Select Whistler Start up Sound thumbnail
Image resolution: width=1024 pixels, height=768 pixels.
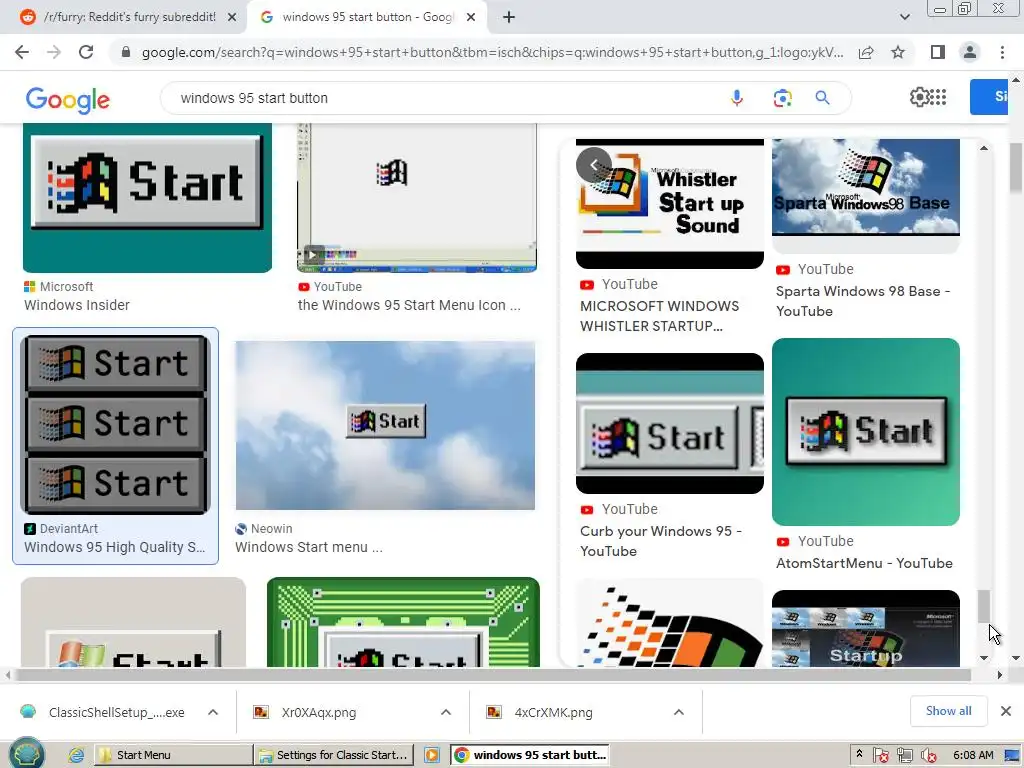[670, 204]
